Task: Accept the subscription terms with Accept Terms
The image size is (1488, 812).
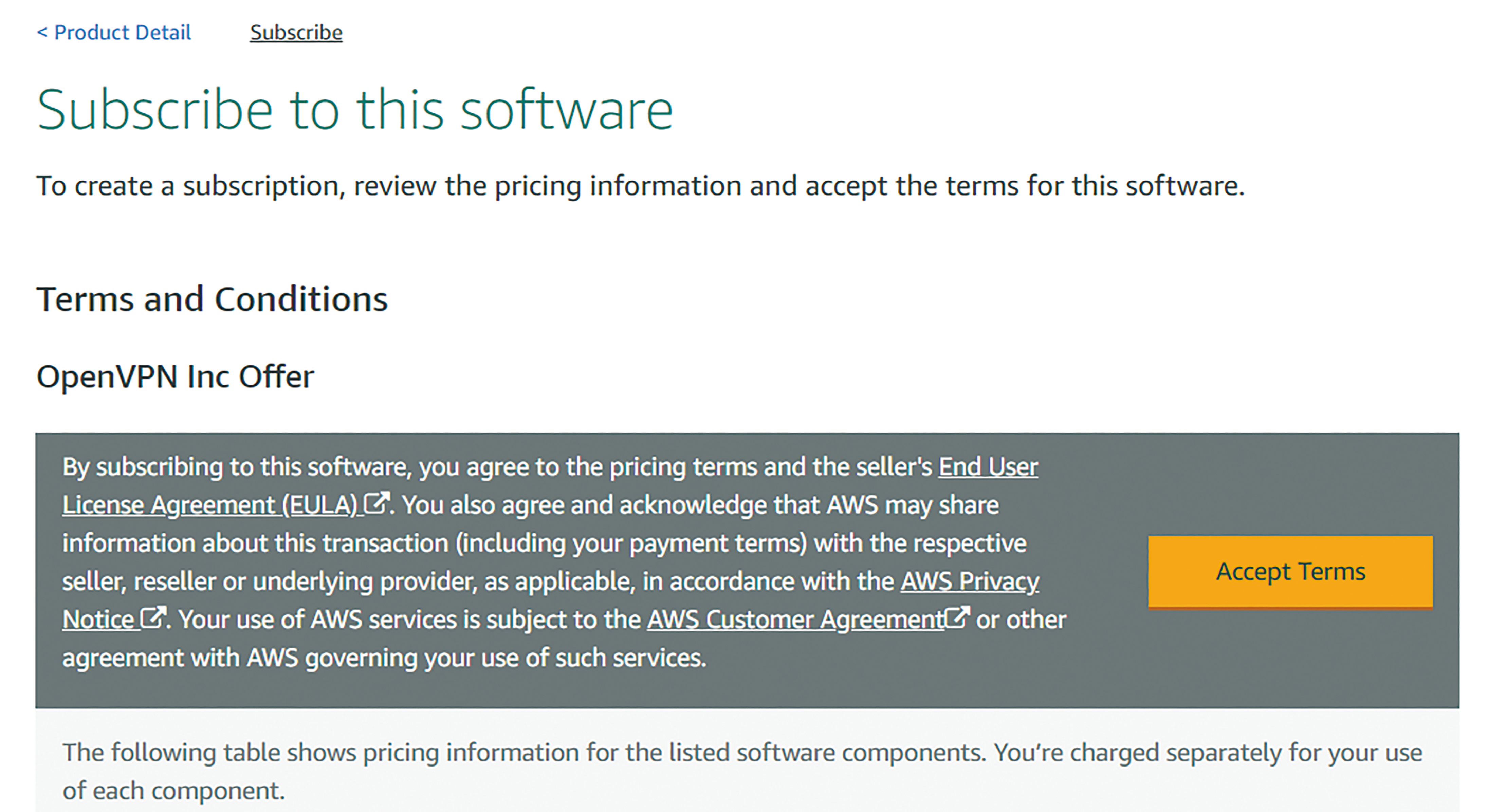Action: pyautogui.click(x=1290, y=571)
